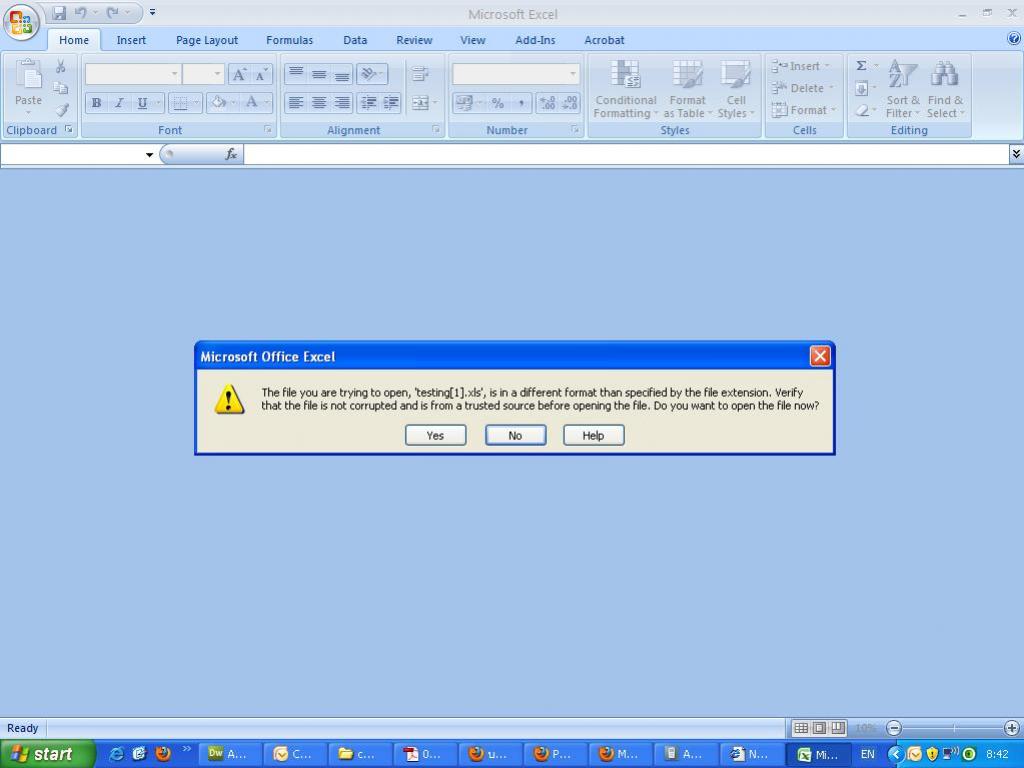1024x768 pixels.
Task: Open Internet Explorer from quick launch
Action: 116,754
